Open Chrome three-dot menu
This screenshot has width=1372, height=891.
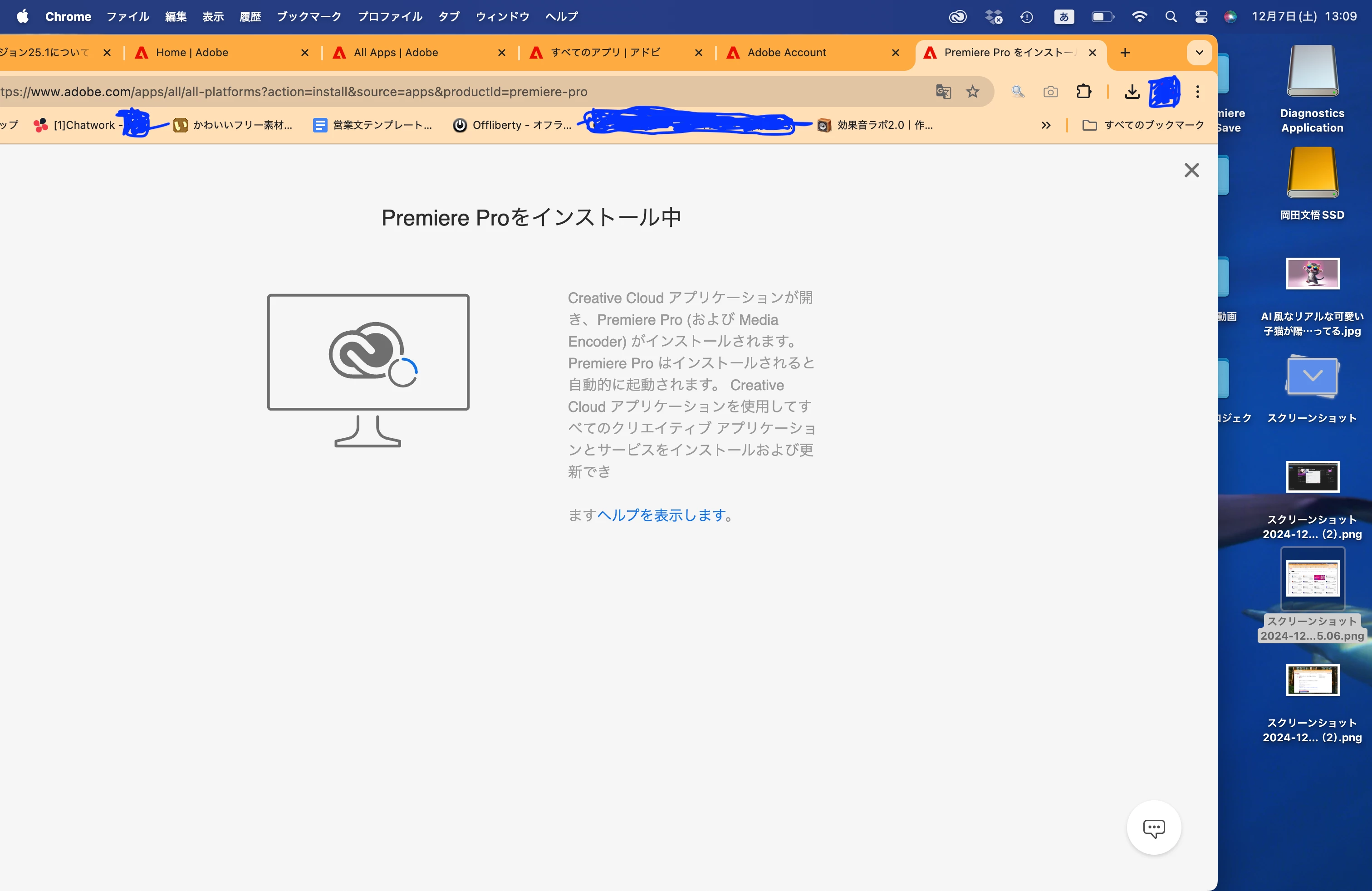click(x=1197, y=92)
